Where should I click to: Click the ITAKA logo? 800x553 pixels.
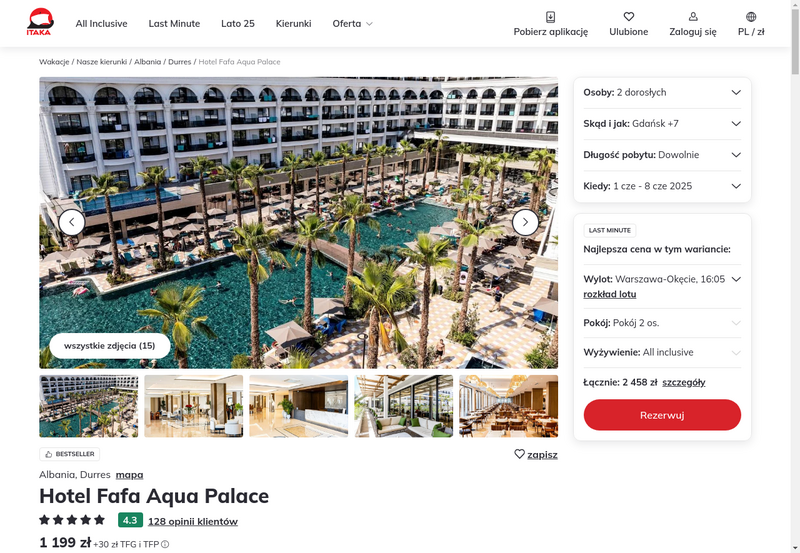click(40, 22)
